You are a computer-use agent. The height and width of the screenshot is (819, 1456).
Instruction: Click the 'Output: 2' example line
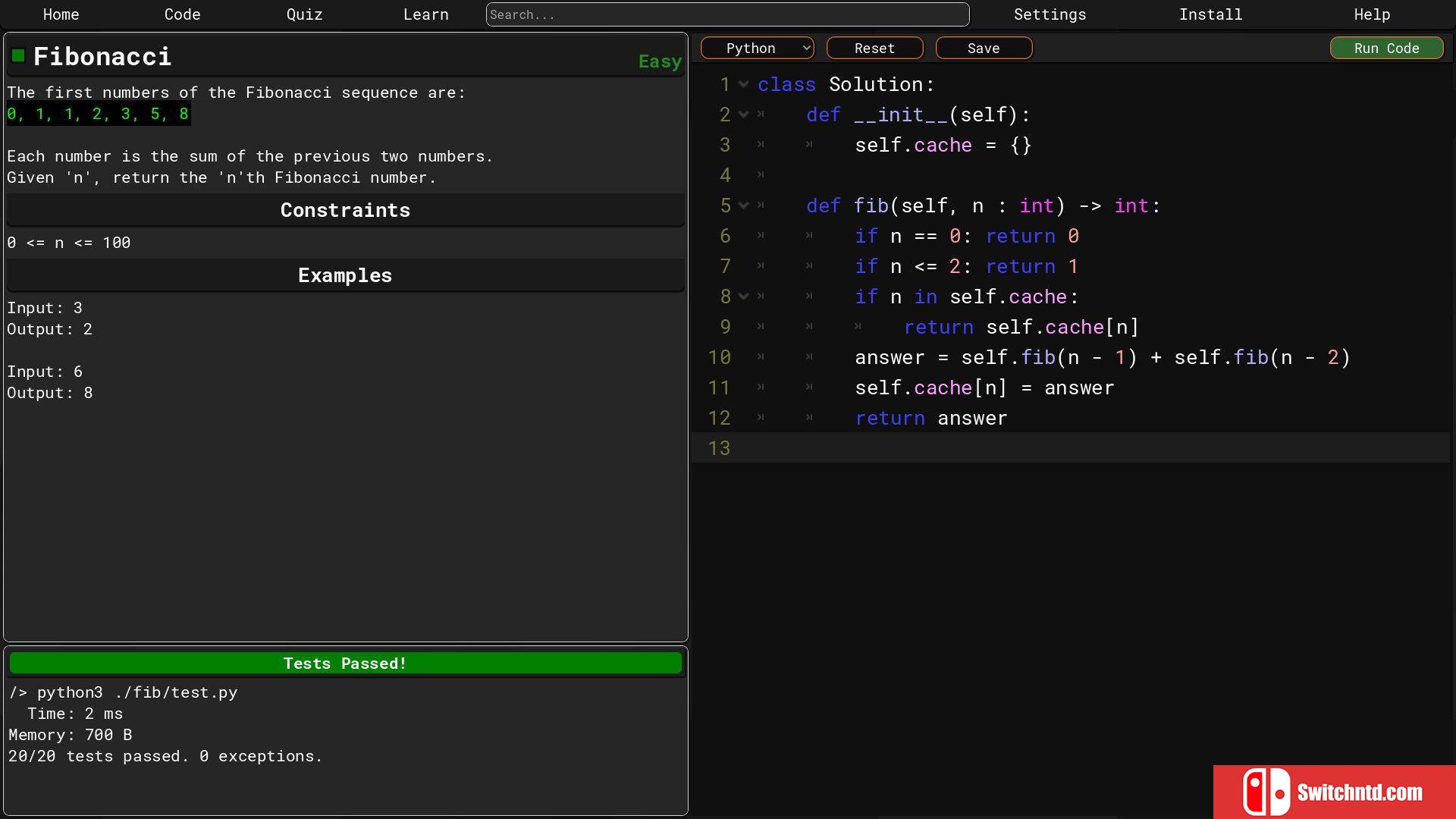49,329
